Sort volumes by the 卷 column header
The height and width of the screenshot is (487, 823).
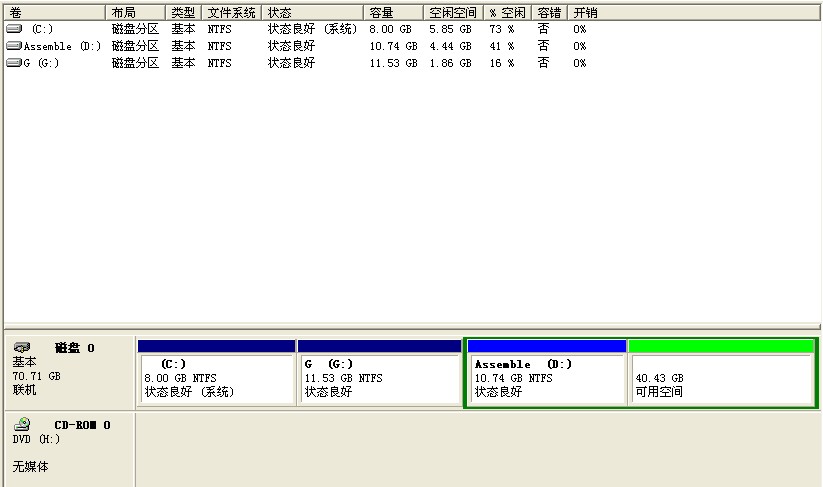coord(54,13)
